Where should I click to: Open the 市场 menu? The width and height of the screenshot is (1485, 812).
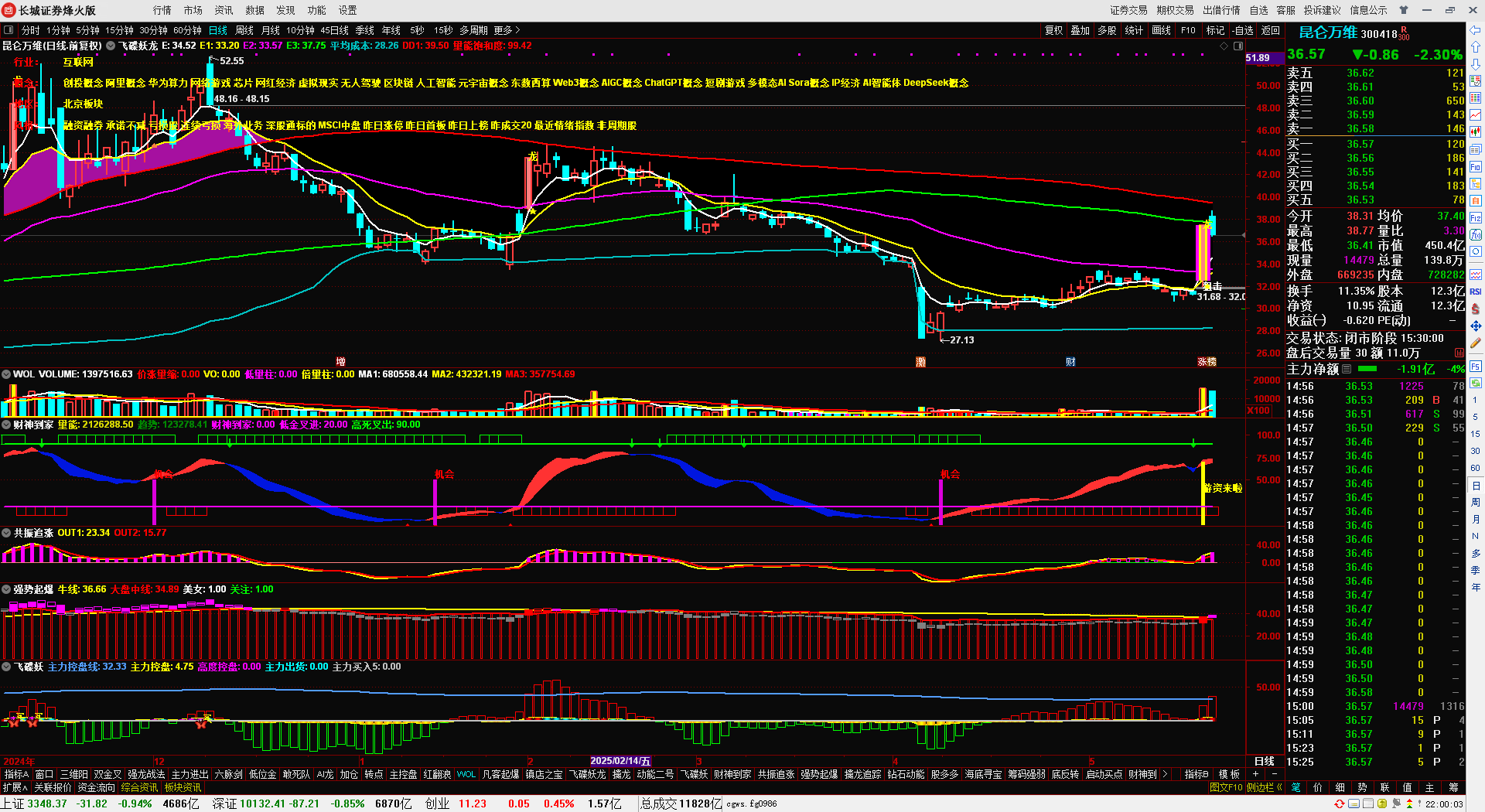193,10
